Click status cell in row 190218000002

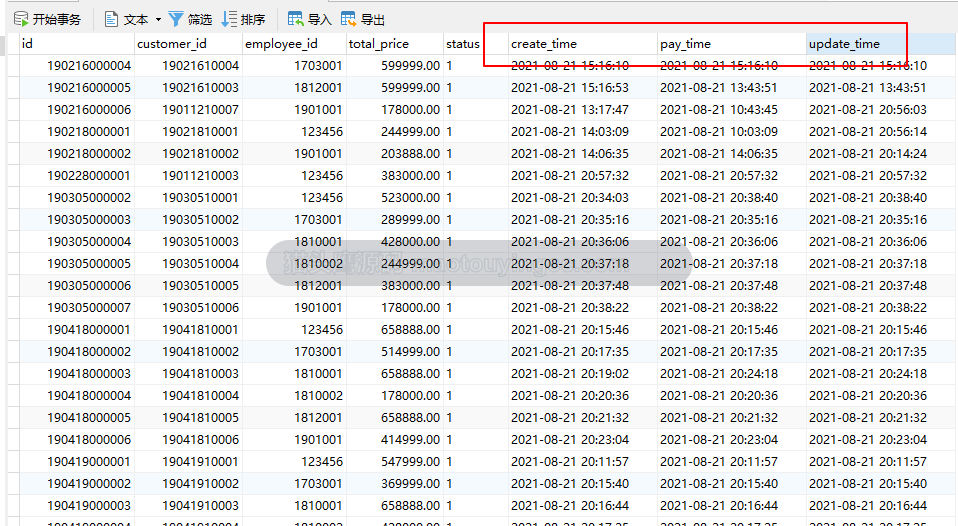point(476,154)
